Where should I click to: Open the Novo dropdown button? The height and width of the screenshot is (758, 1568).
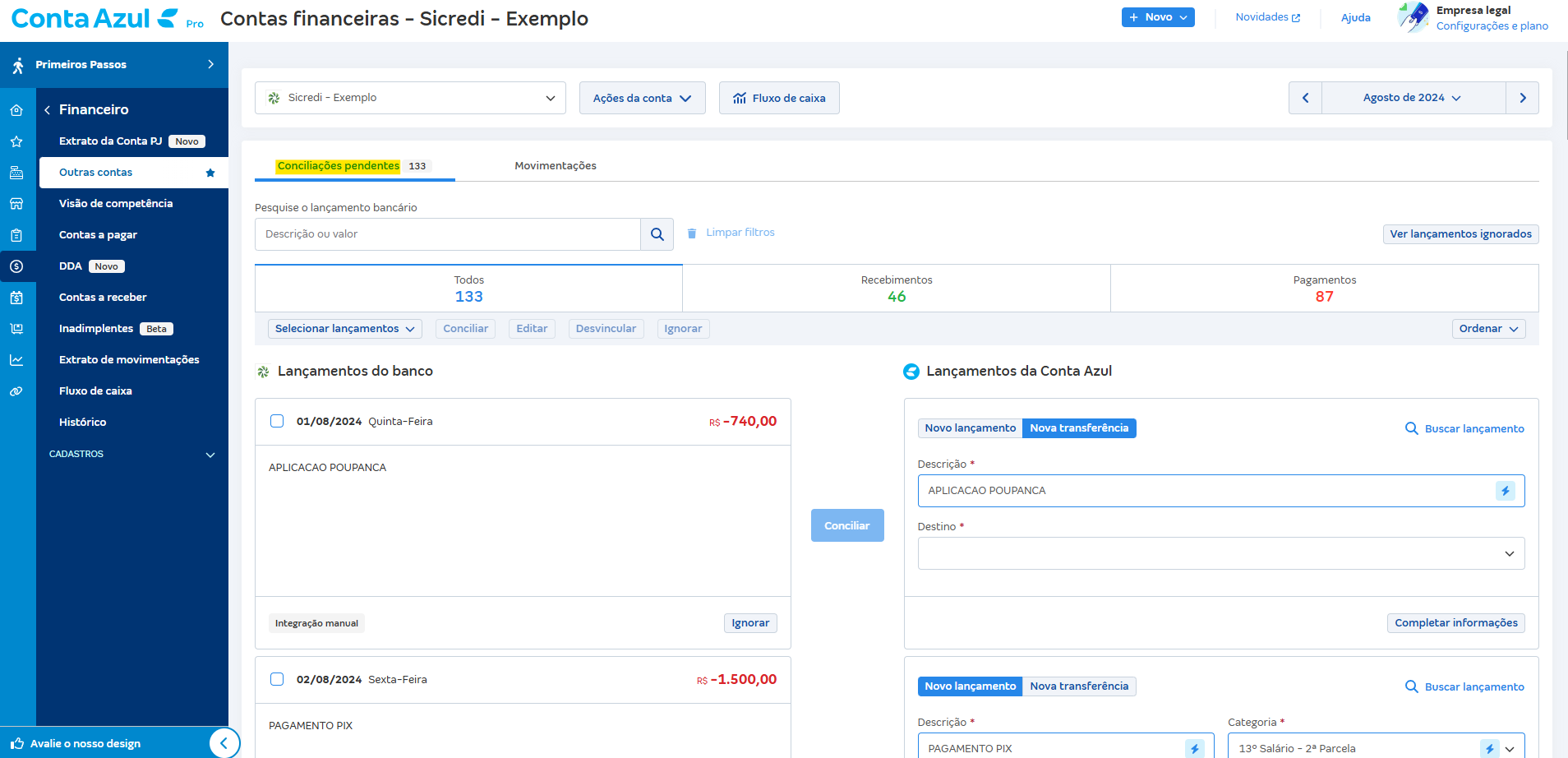1158,17
